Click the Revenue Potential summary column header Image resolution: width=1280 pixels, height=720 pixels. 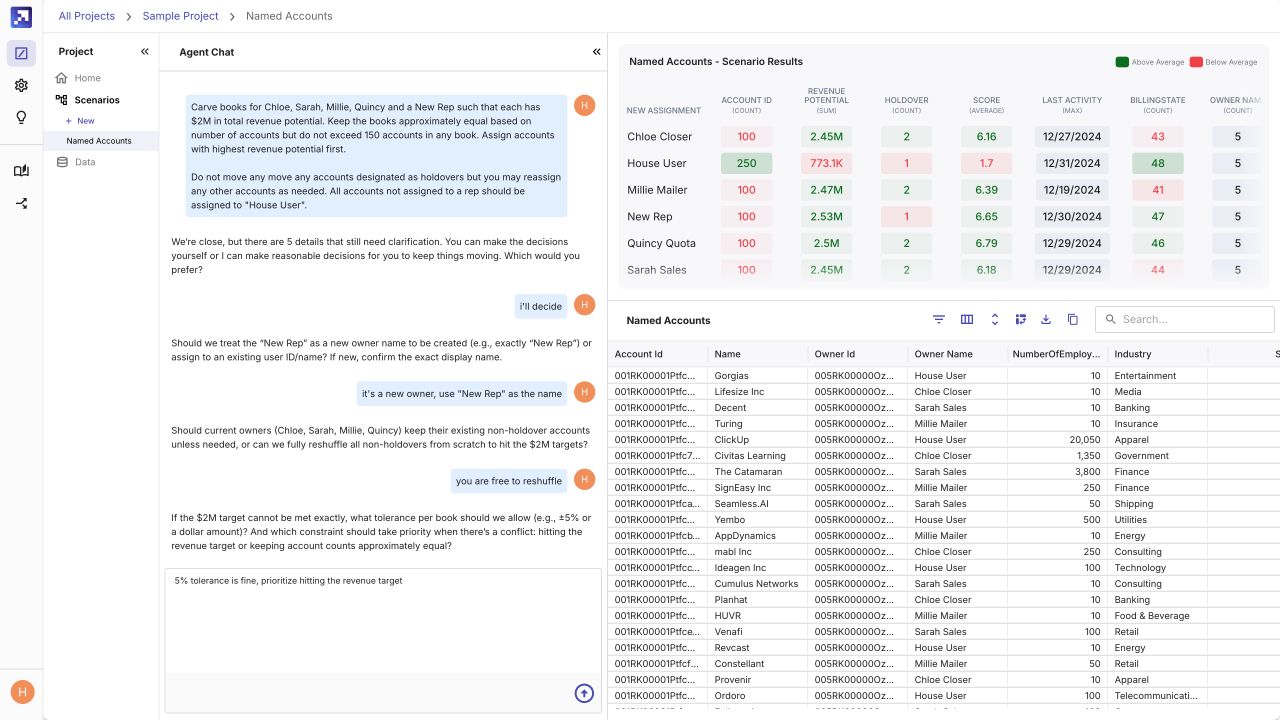[x=826, y=100]
